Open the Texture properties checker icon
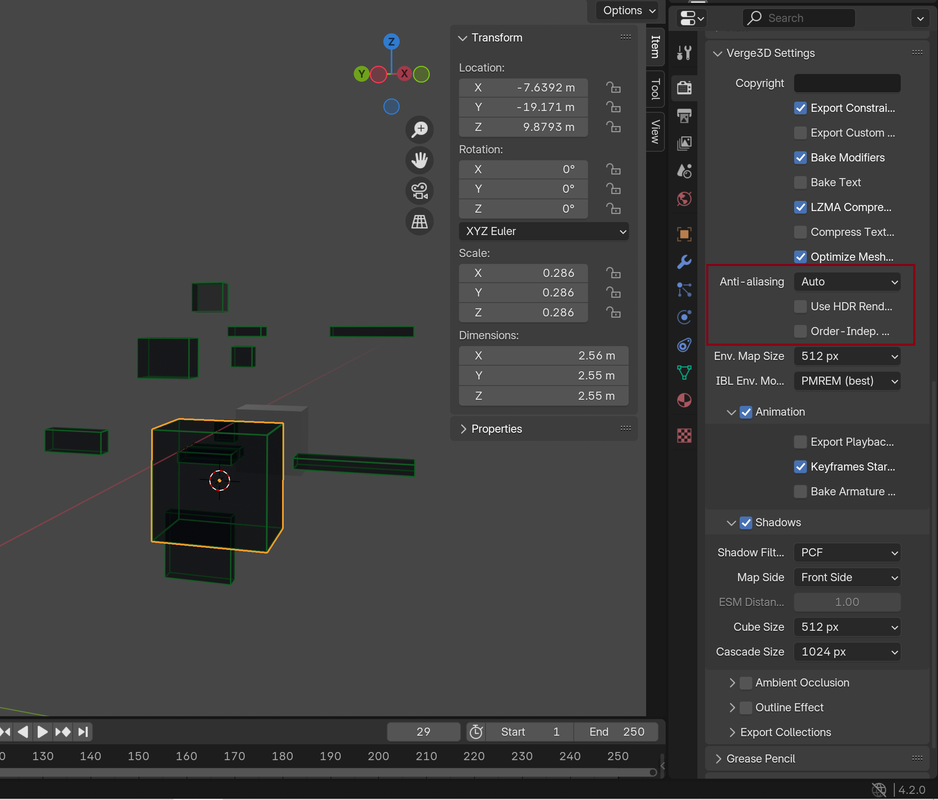 (684, 435)
